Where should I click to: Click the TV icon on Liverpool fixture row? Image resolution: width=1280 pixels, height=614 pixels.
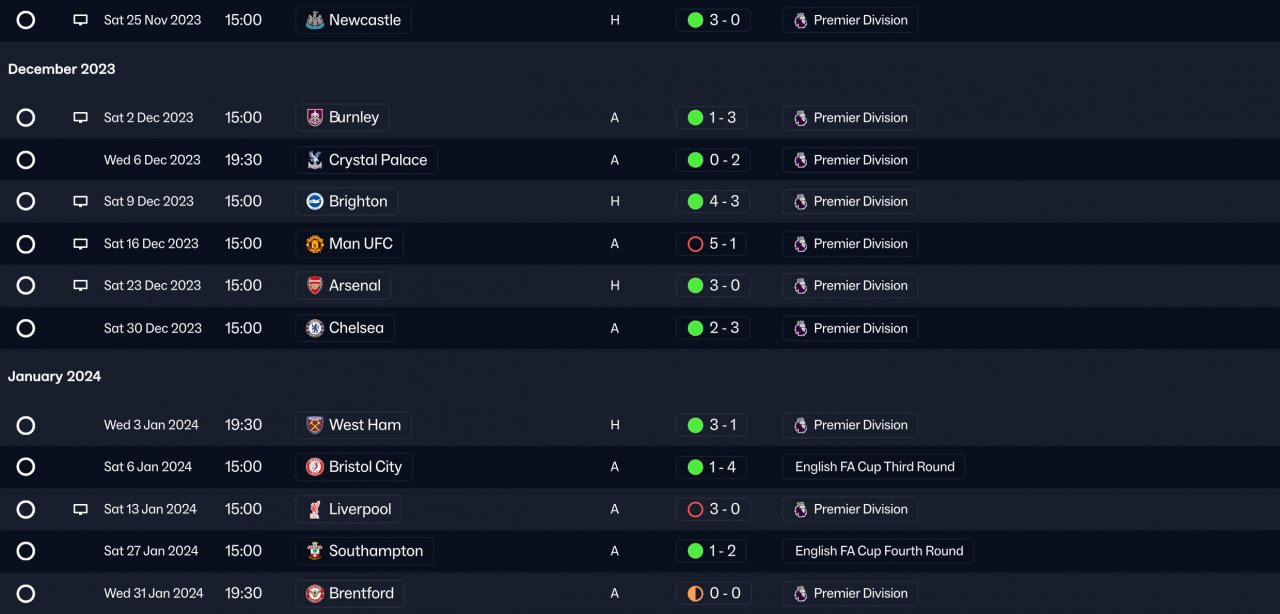click(x=80, y=510)
